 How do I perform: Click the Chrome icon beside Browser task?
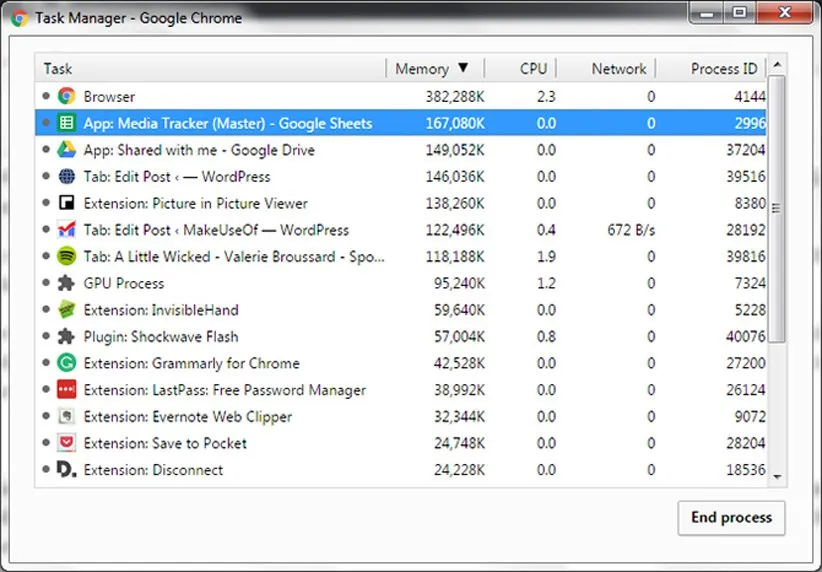pos(67,97)
